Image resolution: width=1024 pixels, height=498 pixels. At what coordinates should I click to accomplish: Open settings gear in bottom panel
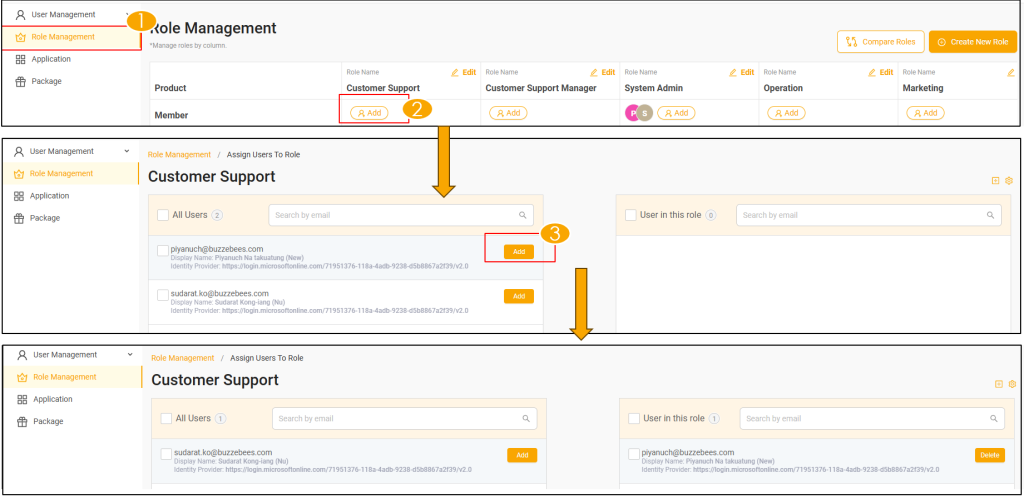(1012, 384)
